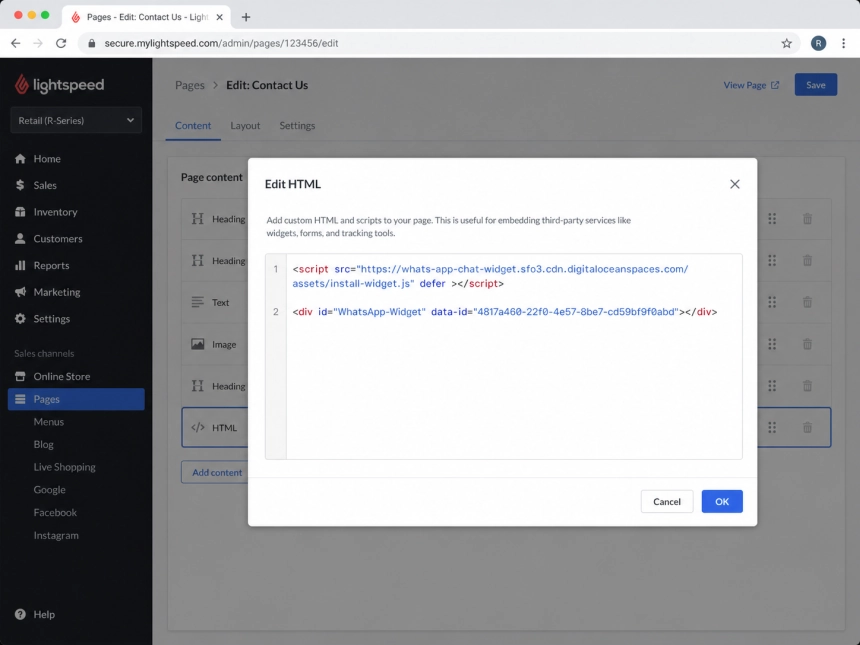The image size is (860, 645).
Task: Switch to the Settings tab
Action: click(297, 126)
